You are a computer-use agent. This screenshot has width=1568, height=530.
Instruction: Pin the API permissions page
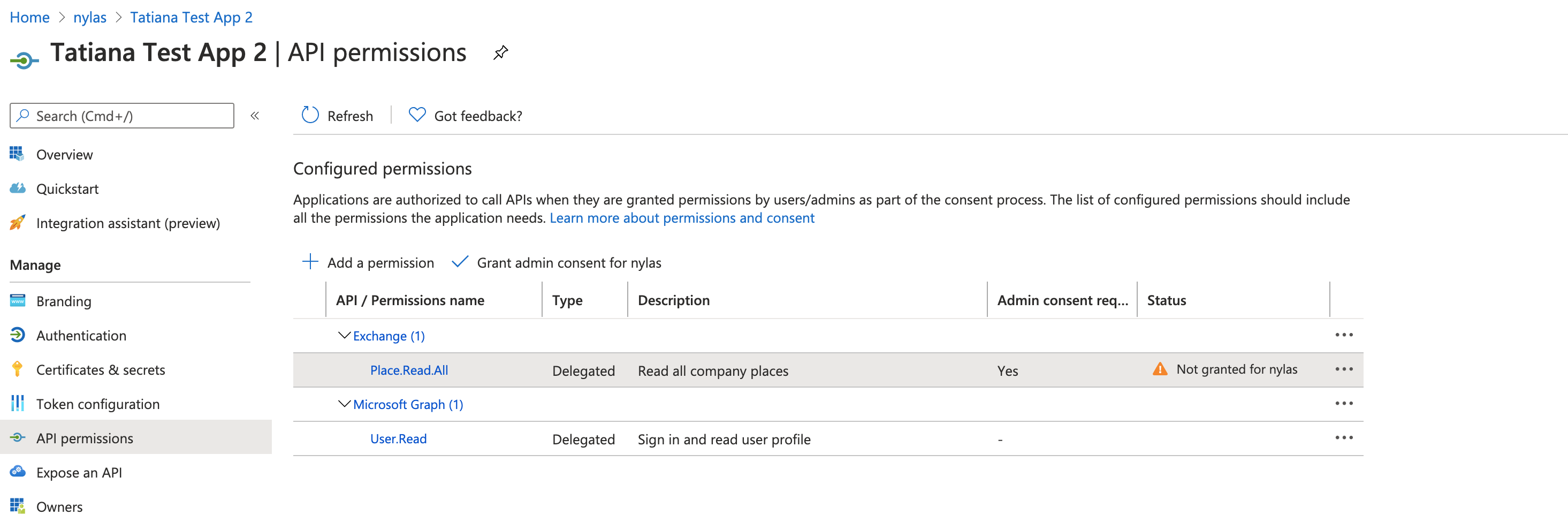[500, 53]
